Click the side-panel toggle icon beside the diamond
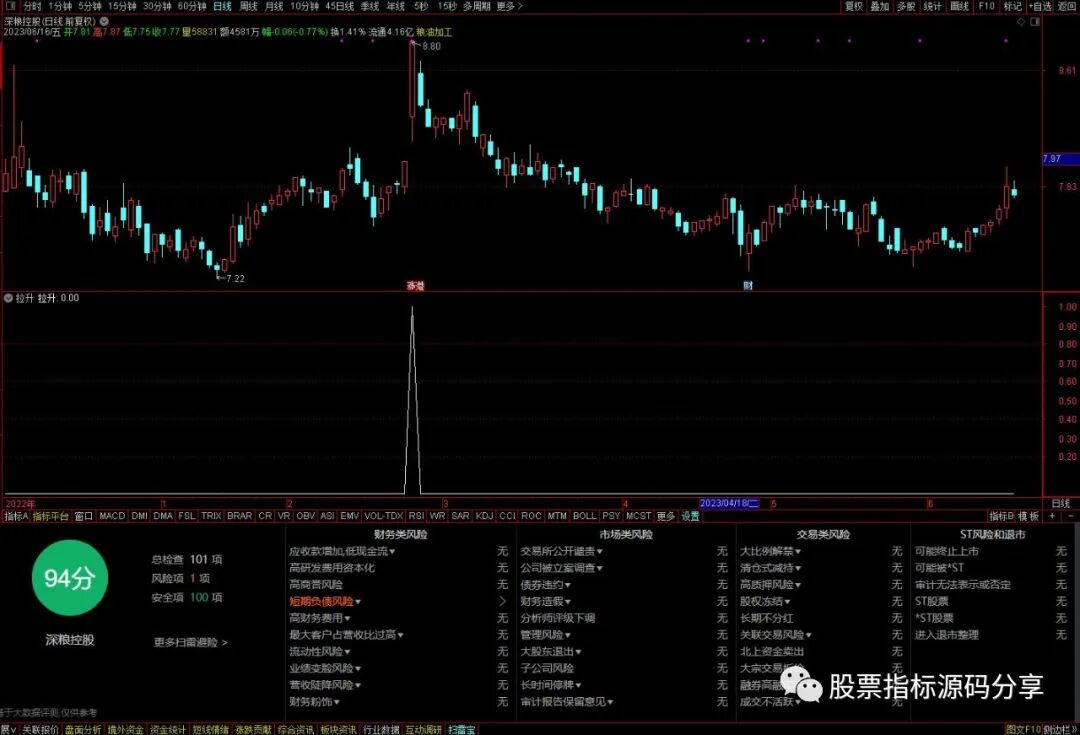 tap(1035, 22)
